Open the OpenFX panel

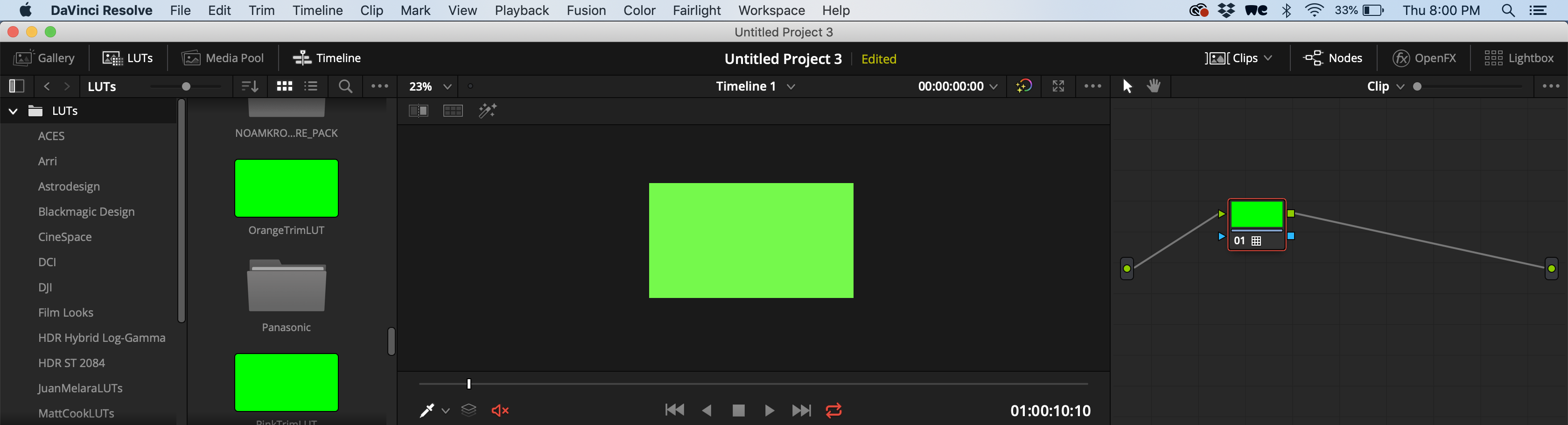[x=1424, y=58]
